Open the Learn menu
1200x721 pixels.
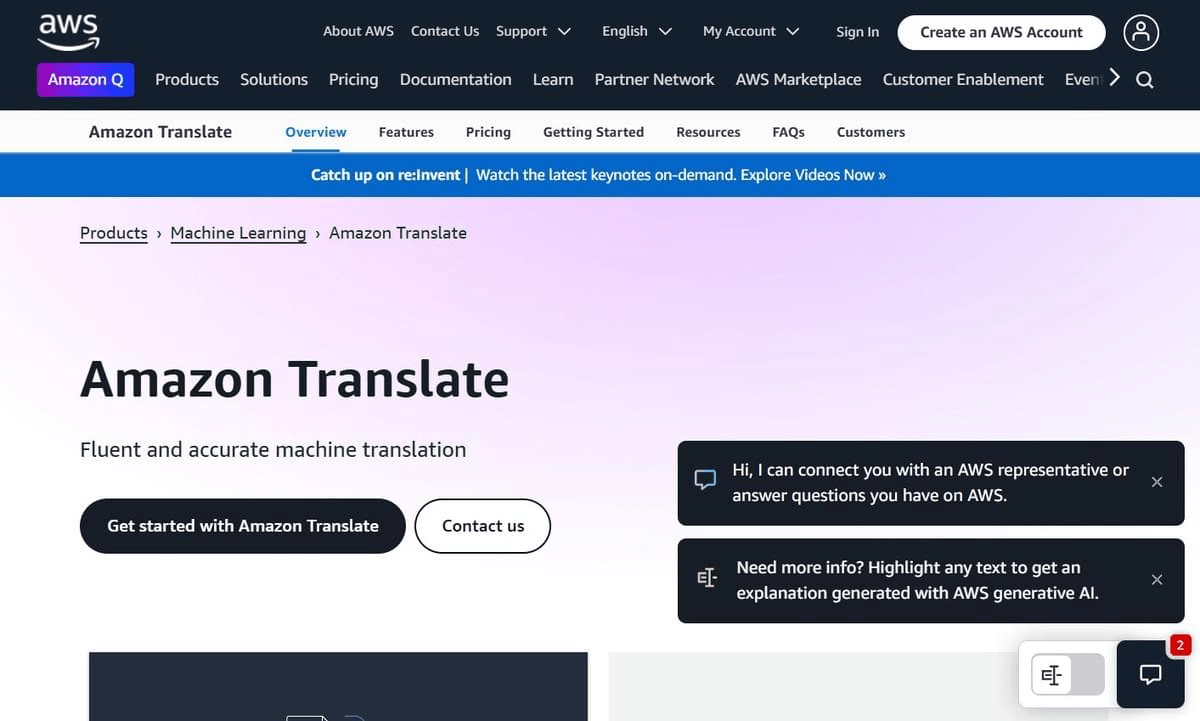click(x=553, y=79)
